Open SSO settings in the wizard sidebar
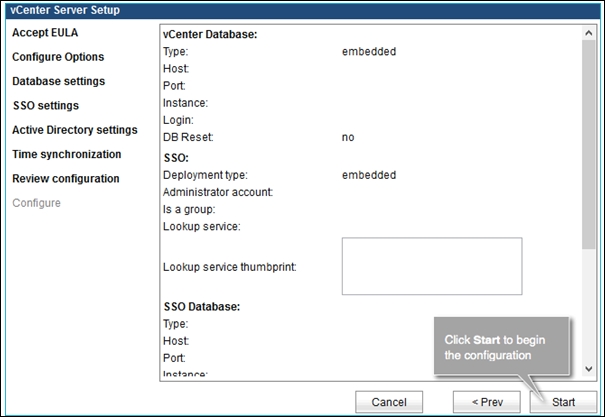This screenshot has width=605, height=417. point(45,105)
